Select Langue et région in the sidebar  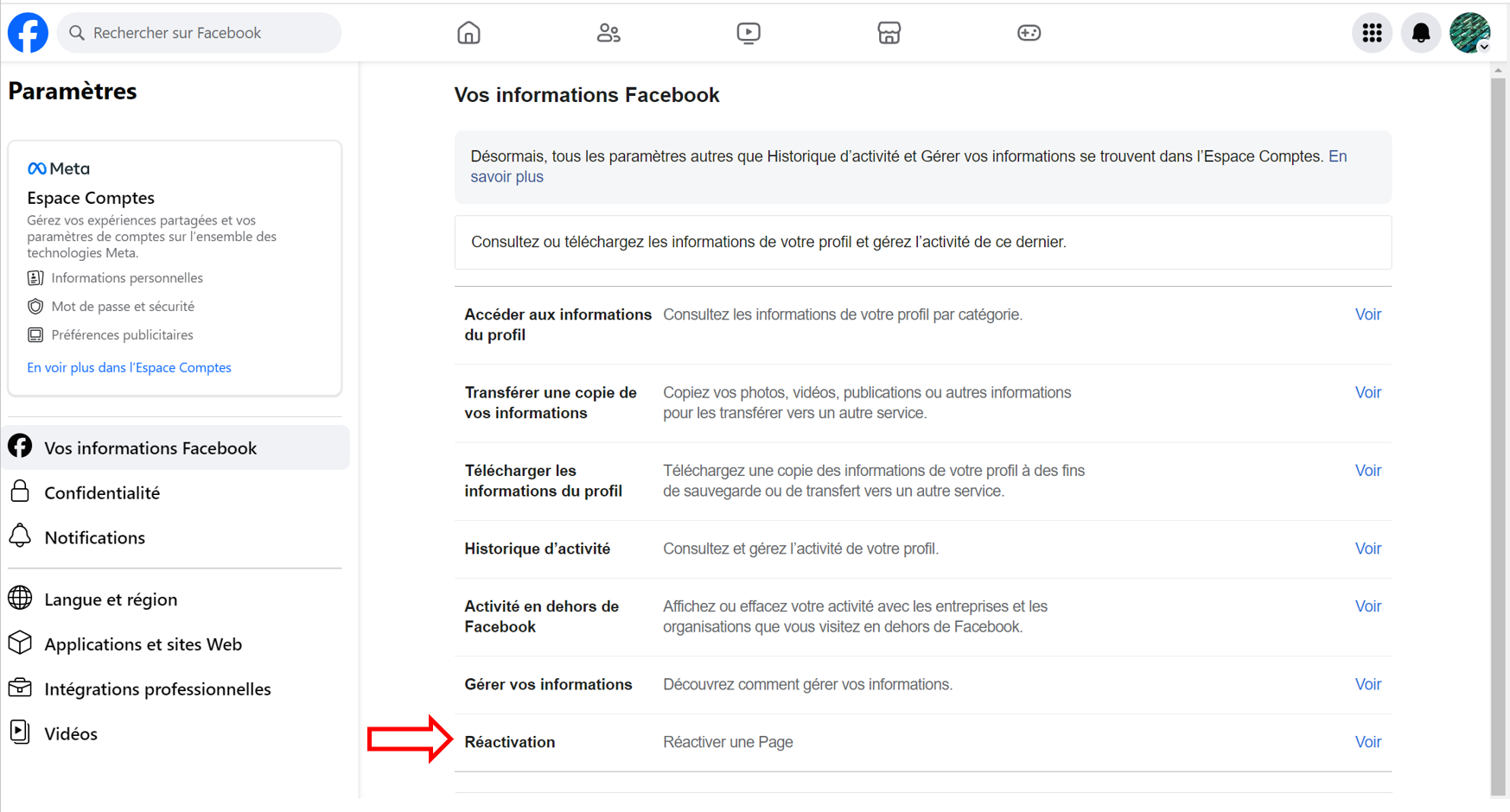tap(111, 599)
